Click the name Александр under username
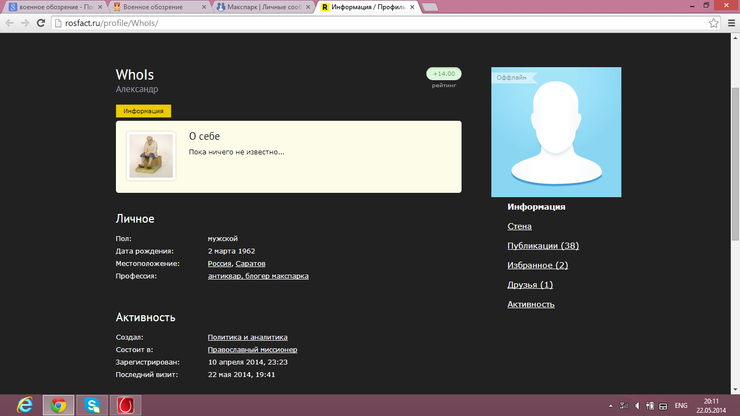Screen dimensions: 740x416 pyautogui.click(x=137, y=89)
